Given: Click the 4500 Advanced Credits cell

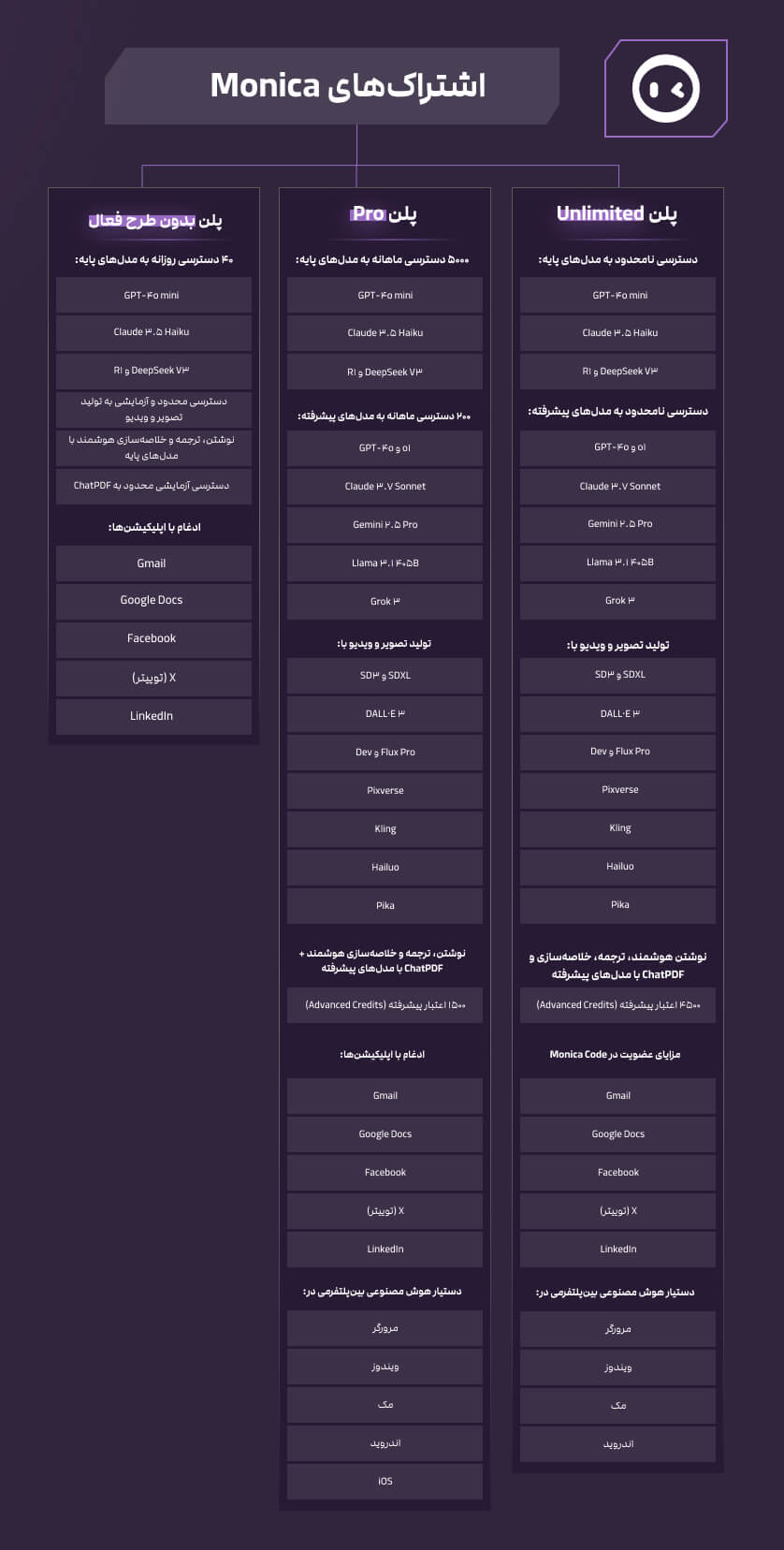Looking at the screenshot, I should point(617,1004).
